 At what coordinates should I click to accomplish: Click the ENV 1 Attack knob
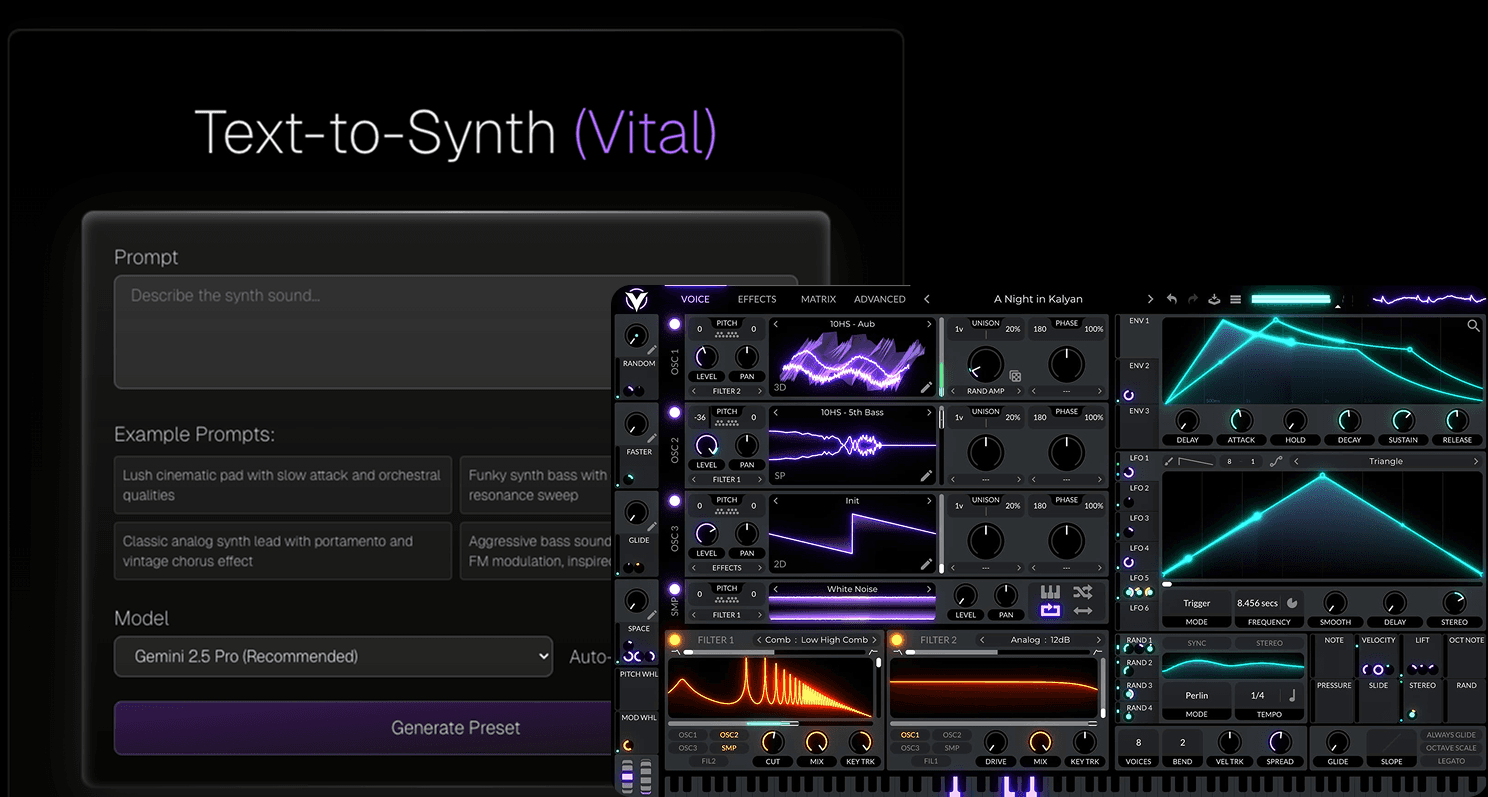[x=1241, y=421]
